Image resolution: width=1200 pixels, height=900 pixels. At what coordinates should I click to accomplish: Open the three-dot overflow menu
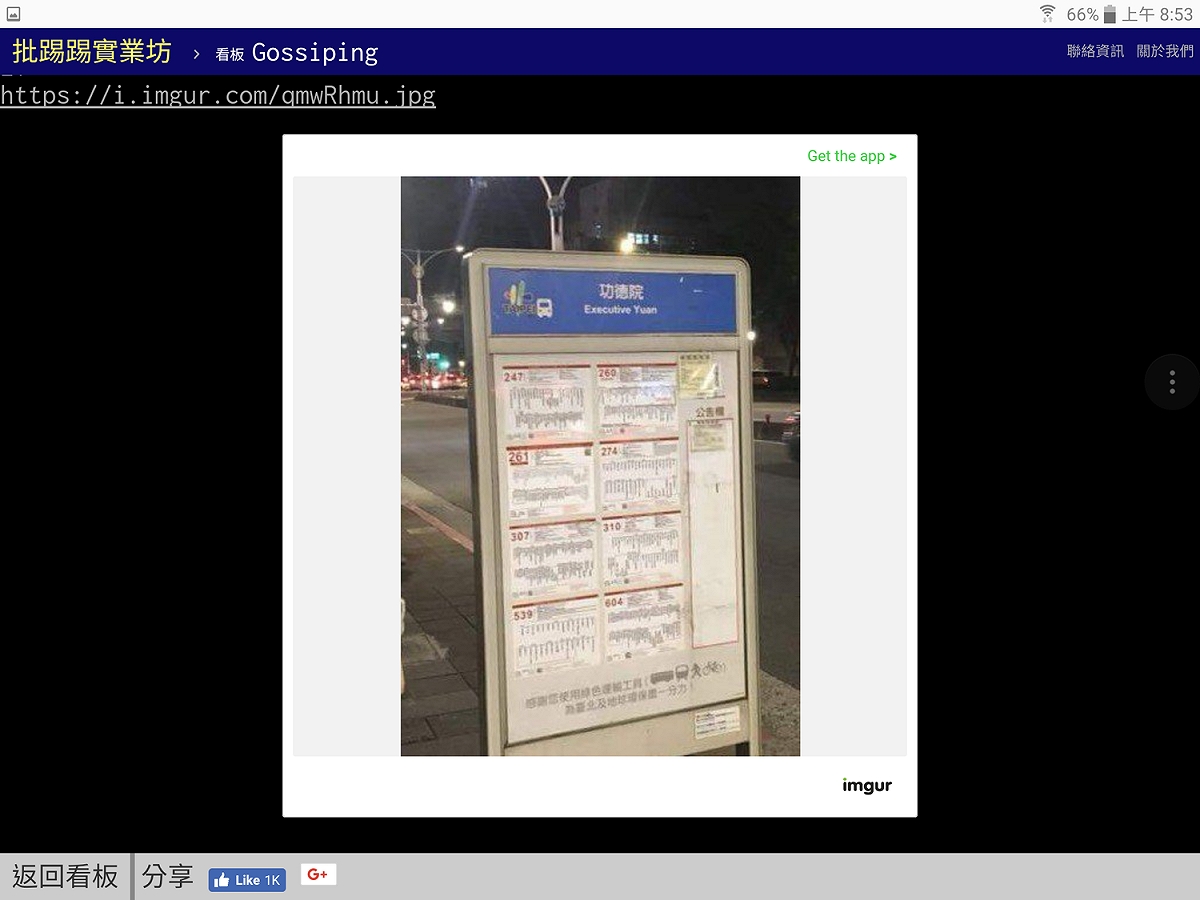pyautogui.click(x=1172, y=382)
